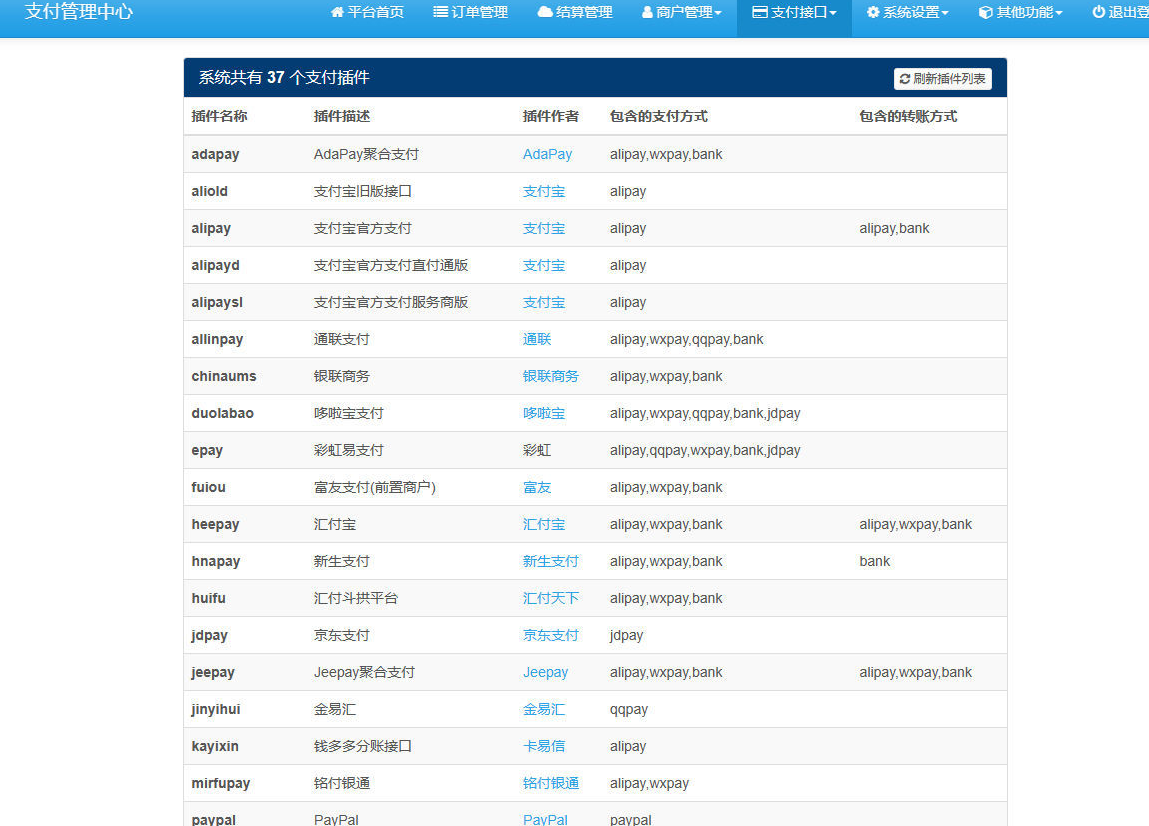Click the cloud icon beside 结算管理
The image size is (1149, 826).
[x=545, y=12]
